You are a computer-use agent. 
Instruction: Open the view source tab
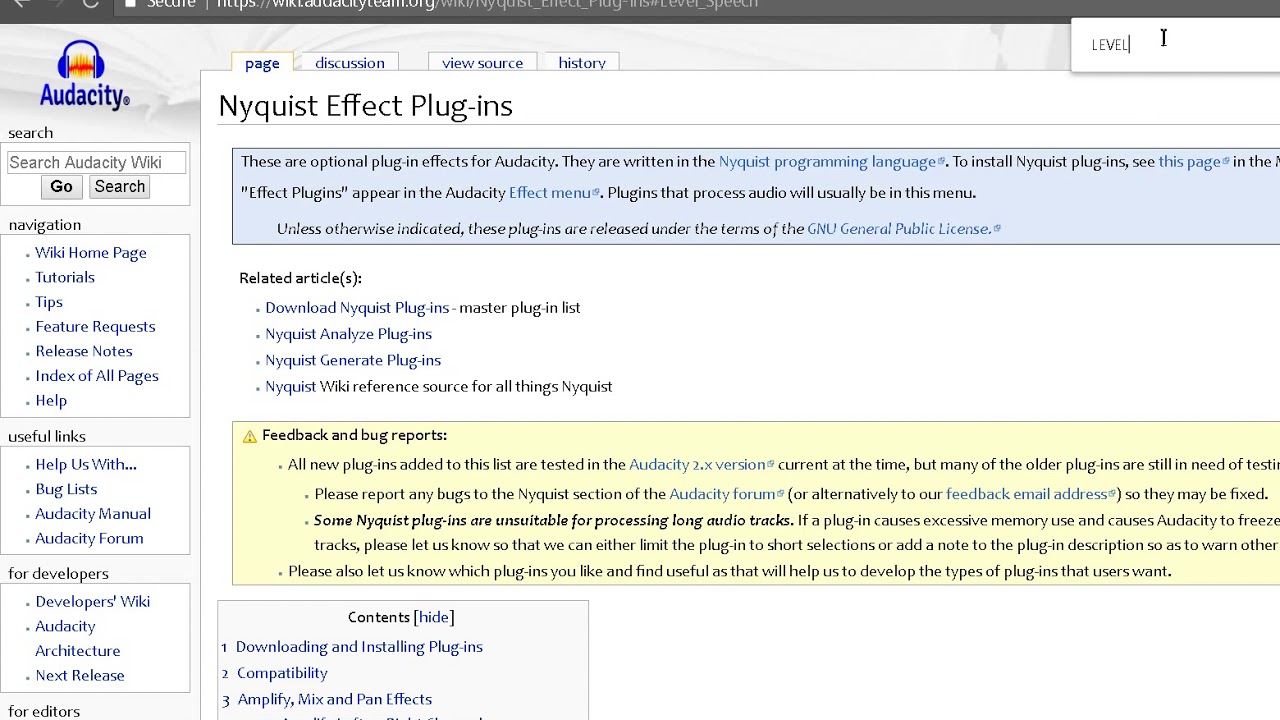482,63
